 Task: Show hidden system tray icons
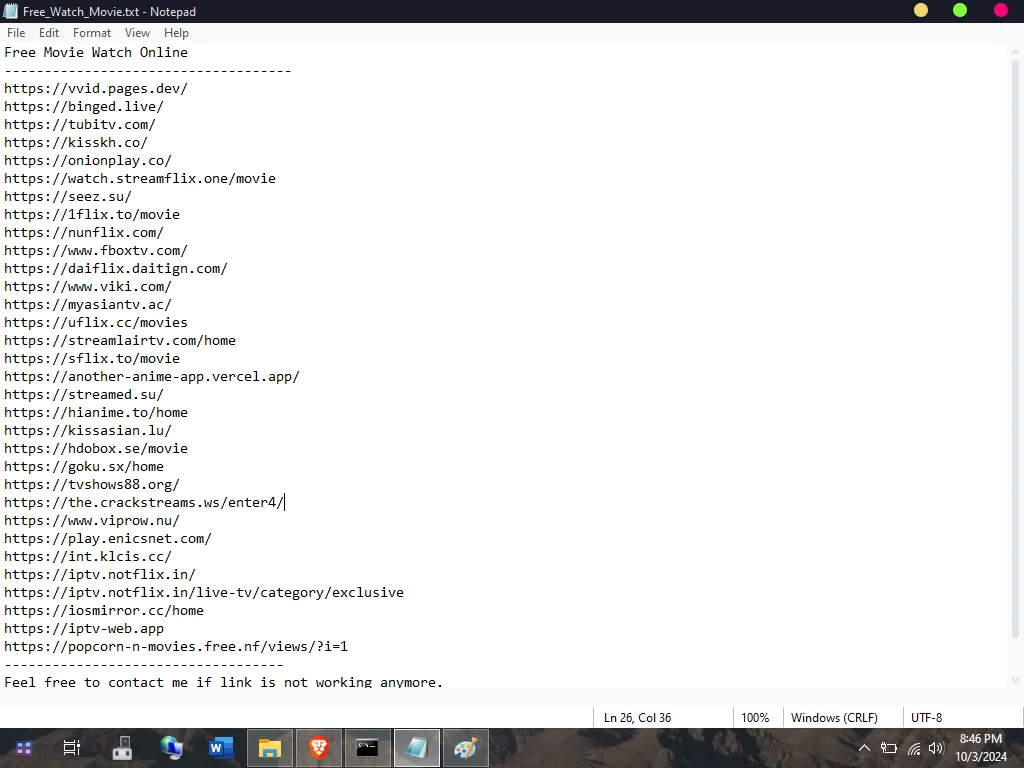(863, 748)
